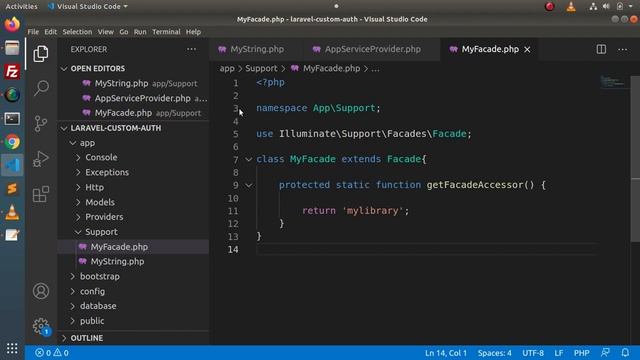The height and width of the screenshot is (360, 640).
Task: Change line ending via LF status item
Action: click(x=558, y=353)
